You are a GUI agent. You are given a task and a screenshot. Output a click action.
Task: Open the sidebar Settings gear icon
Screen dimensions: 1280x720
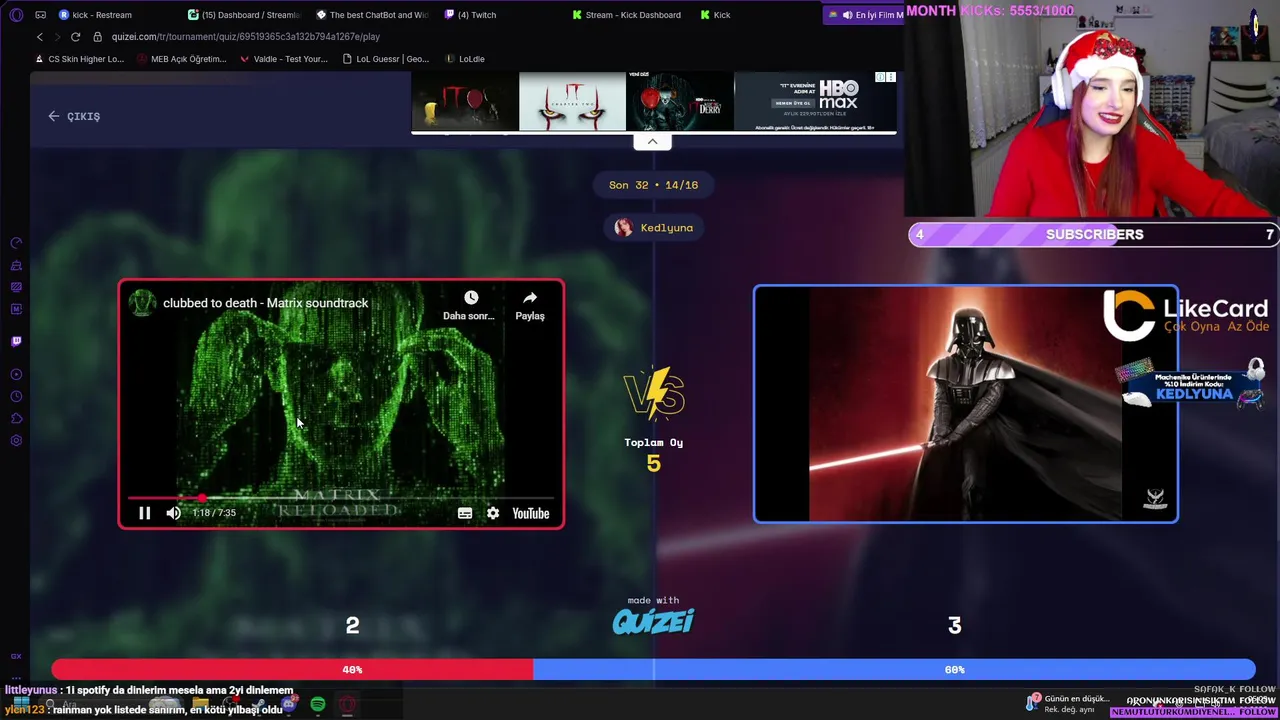(16, 441)
